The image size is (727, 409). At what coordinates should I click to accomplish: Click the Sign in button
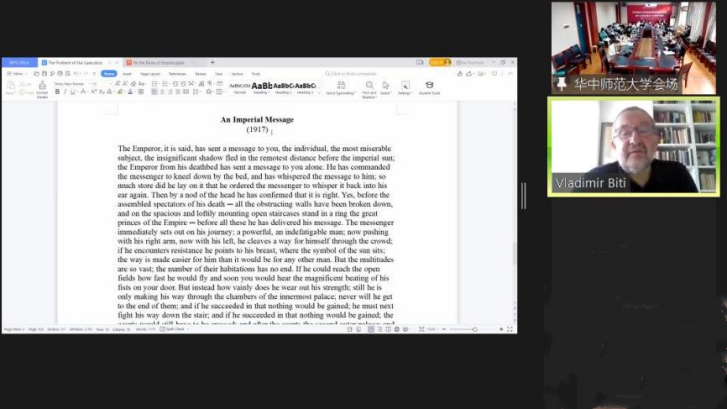pyautogui.click(x=440, y=62)
